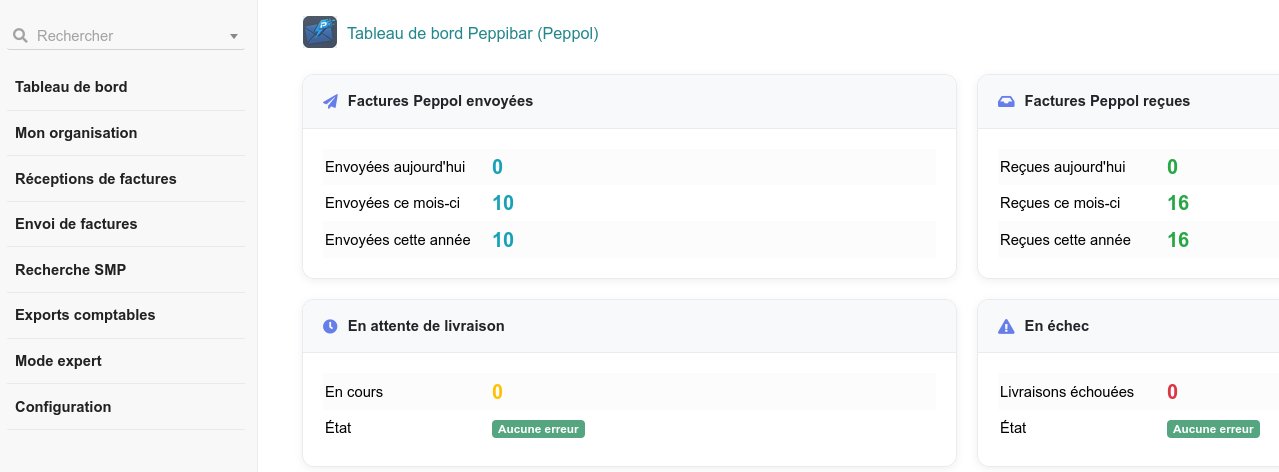This screenshot has width=1279, height=472.
Task: Type in the Rechercher search field
Action: [x=125, y=36]
